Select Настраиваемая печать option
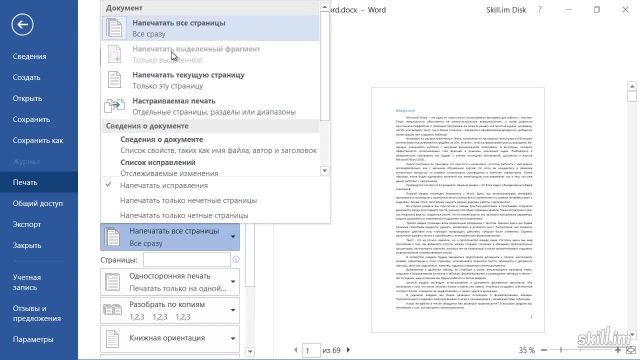Screen dimensions: 640x360 (x=210, y=106)
